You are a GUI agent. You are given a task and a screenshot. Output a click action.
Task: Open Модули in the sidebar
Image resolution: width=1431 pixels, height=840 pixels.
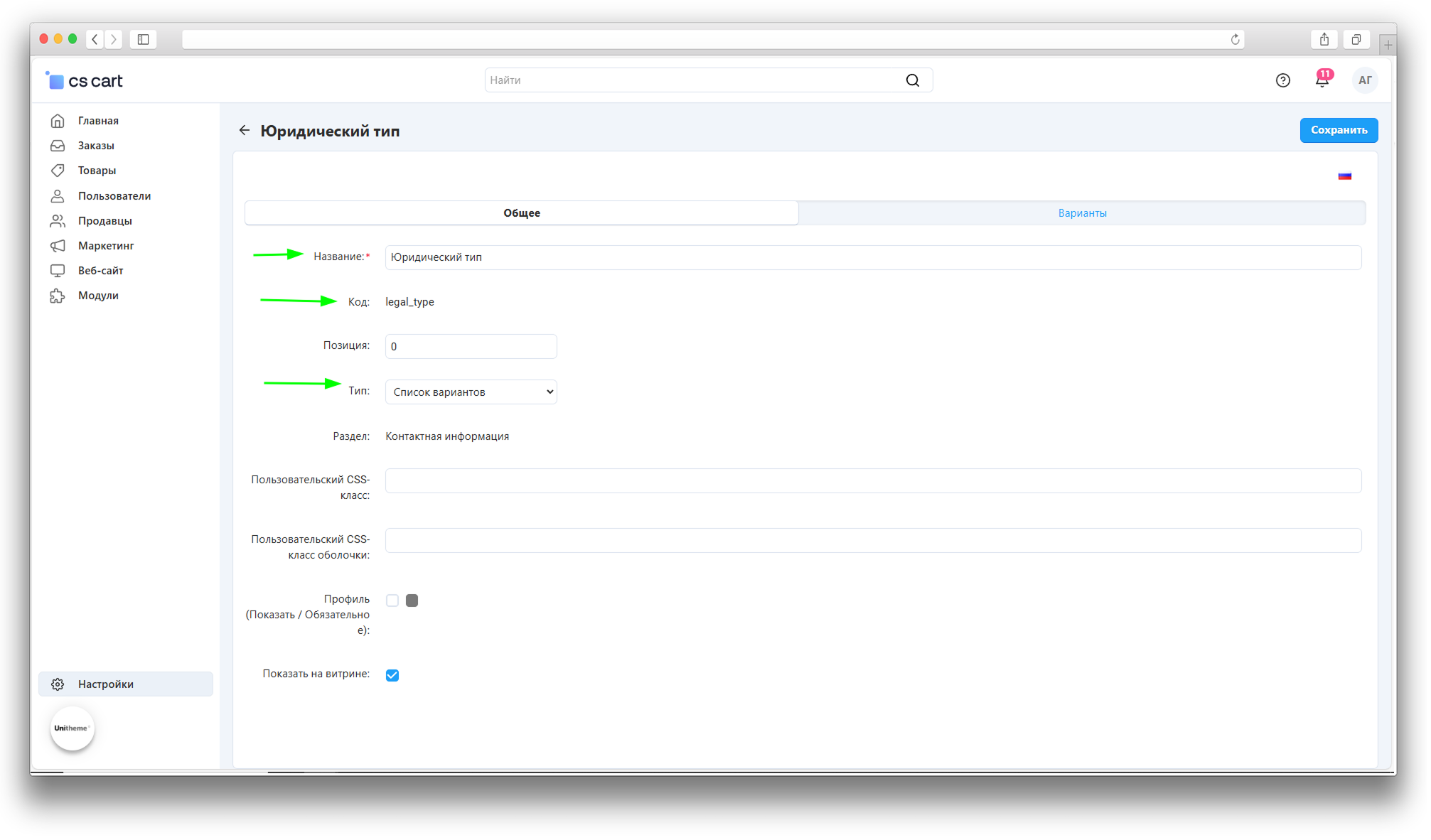coord(98,296)
